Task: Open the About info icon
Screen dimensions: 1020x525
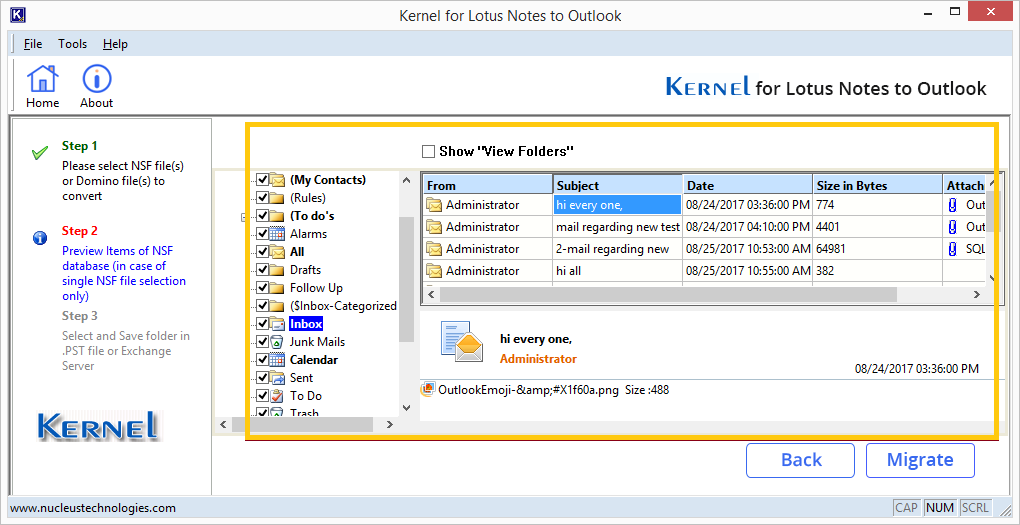Action: pyautogui.click(x=96, y=79)
